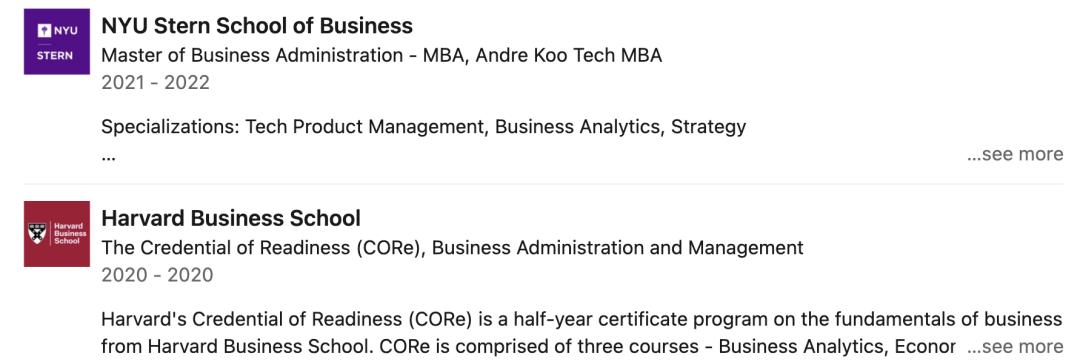The image size is (1080, 362).
Task: Click the NYU Stern purple logo
Action: [x=56, y=41]
